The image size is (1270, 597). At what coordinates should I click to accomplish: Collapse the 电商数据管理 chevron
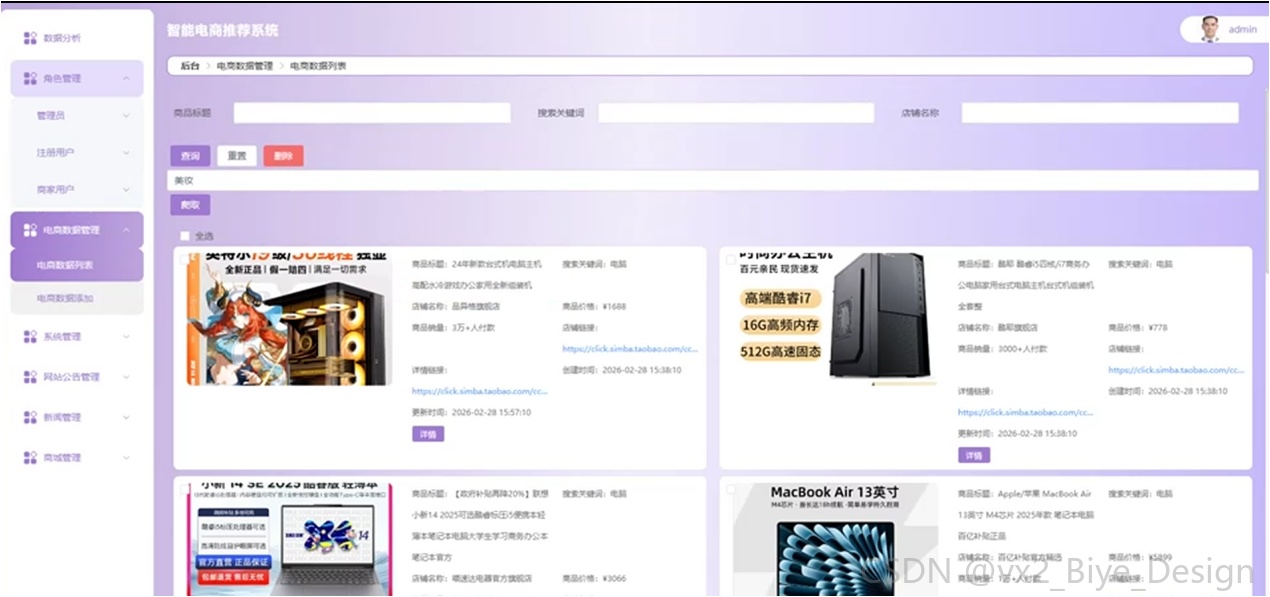click(x=126, y=230)
